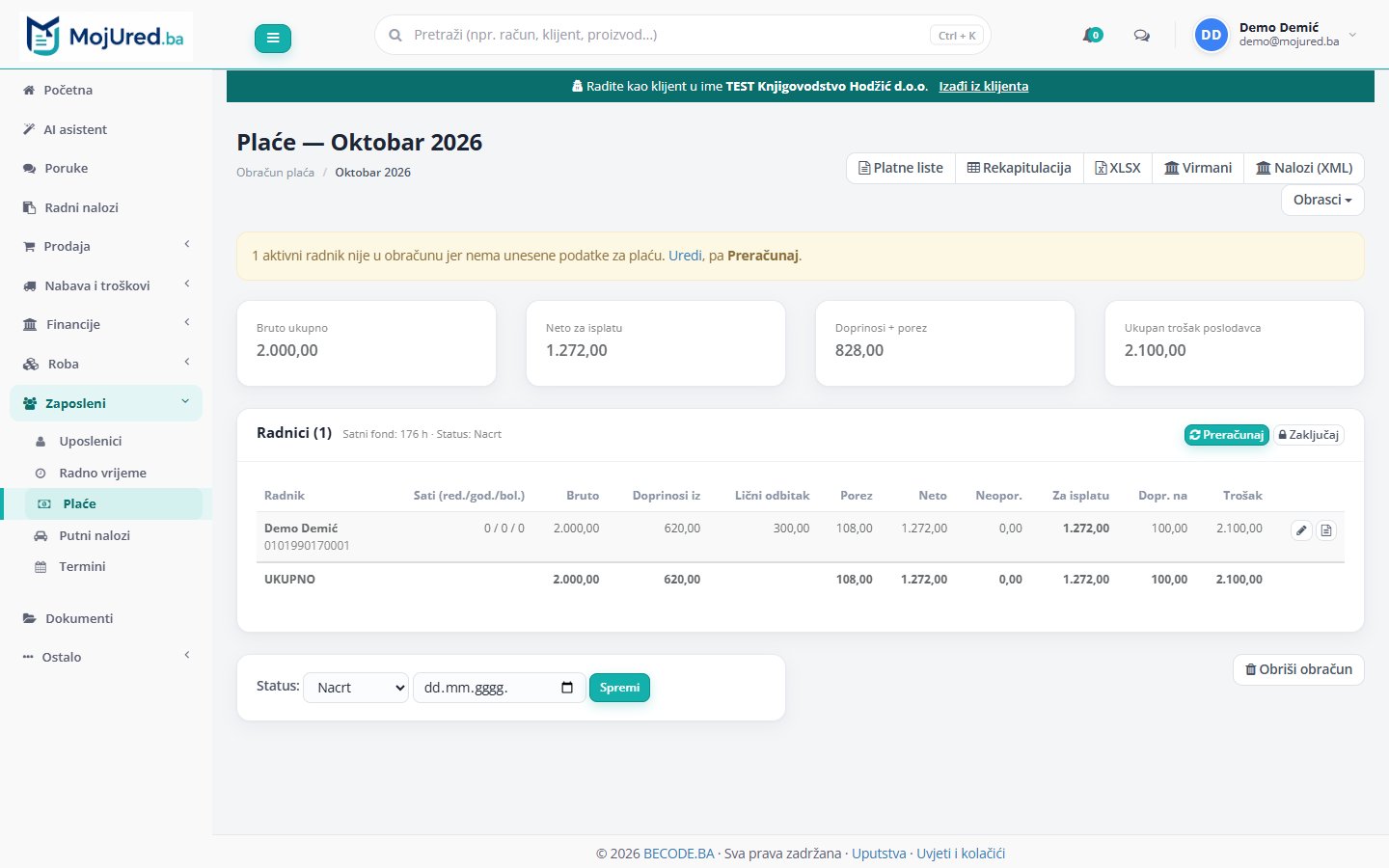Open the chat messages icon in header
The height and width of the screenshot is (868, 1389).
pos(1142,36)
